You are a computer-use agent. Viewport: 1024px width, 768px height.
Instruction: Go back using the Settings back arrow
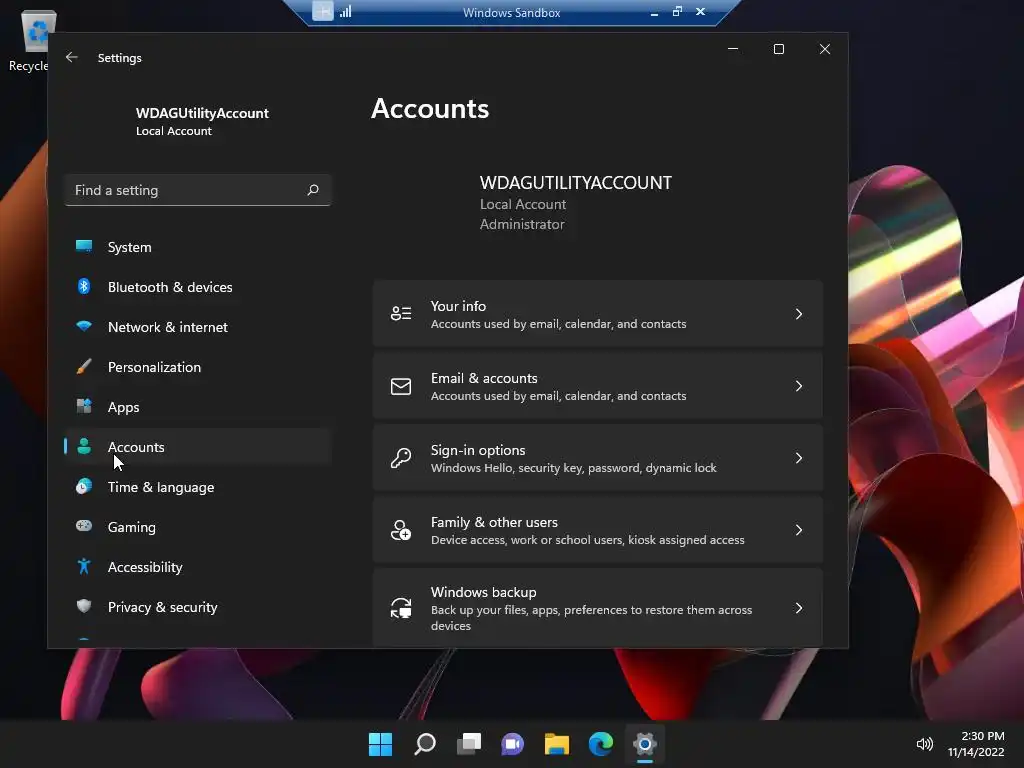click(72, 57)
